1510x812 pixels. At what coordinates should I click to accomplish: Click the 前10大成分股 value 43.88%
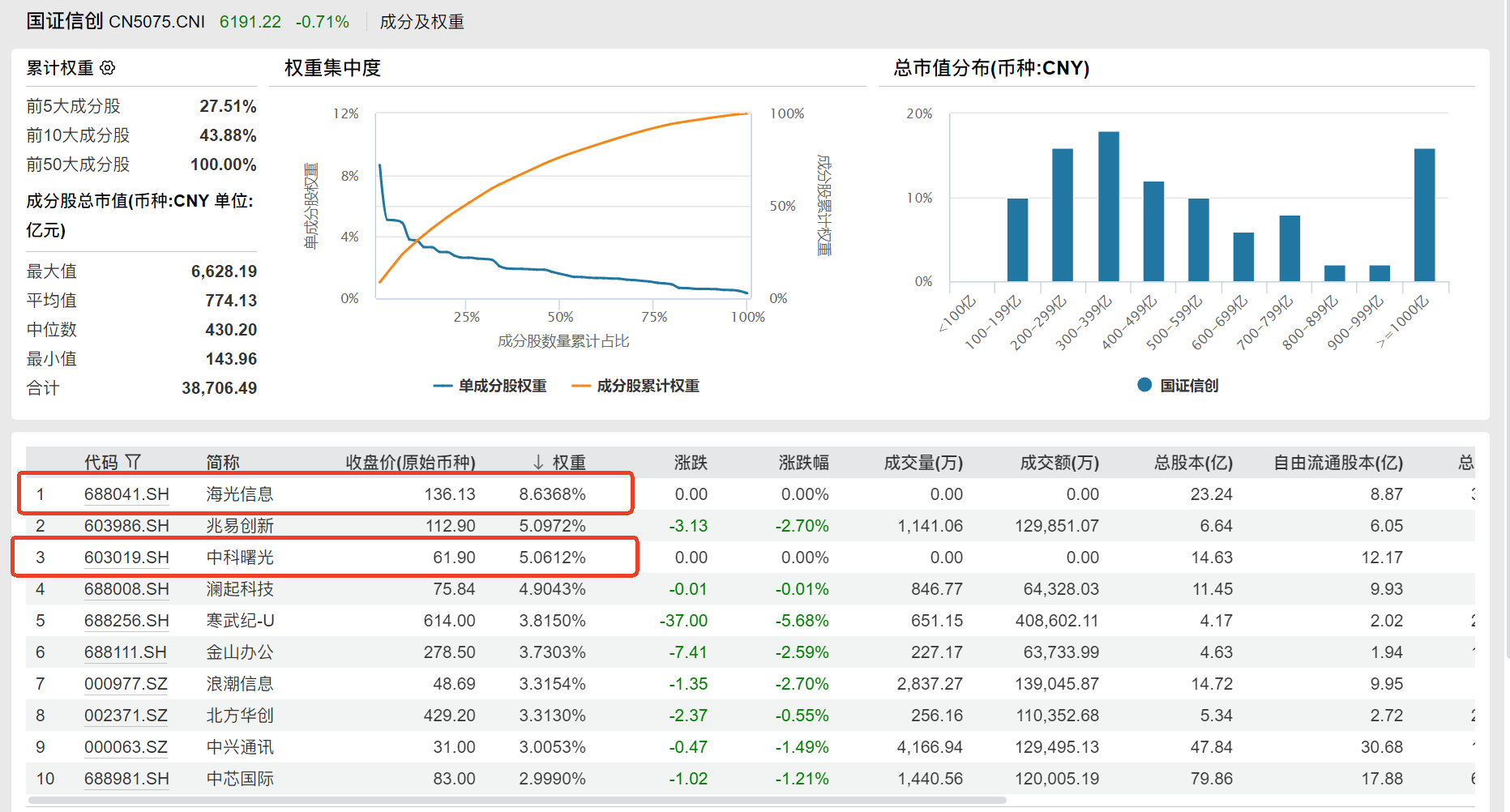[x=228, y=135]
